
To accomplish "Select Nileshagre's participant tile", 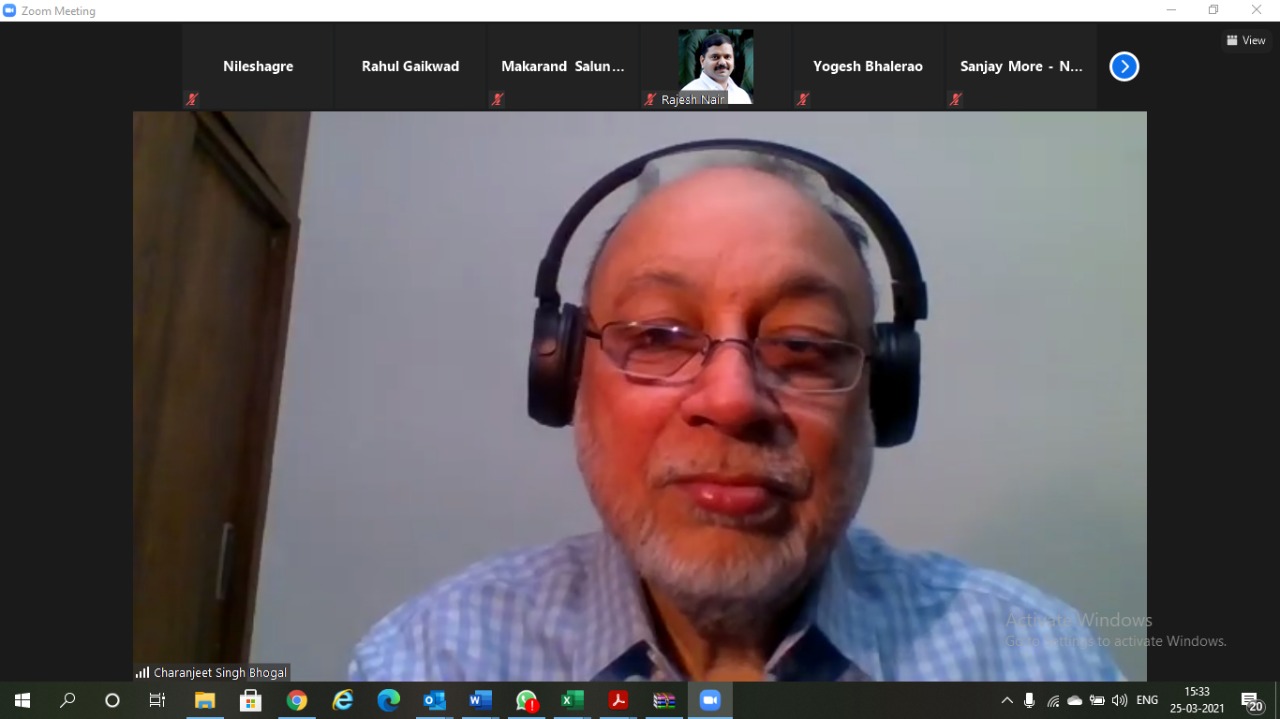I will click(x=258, y=67).
